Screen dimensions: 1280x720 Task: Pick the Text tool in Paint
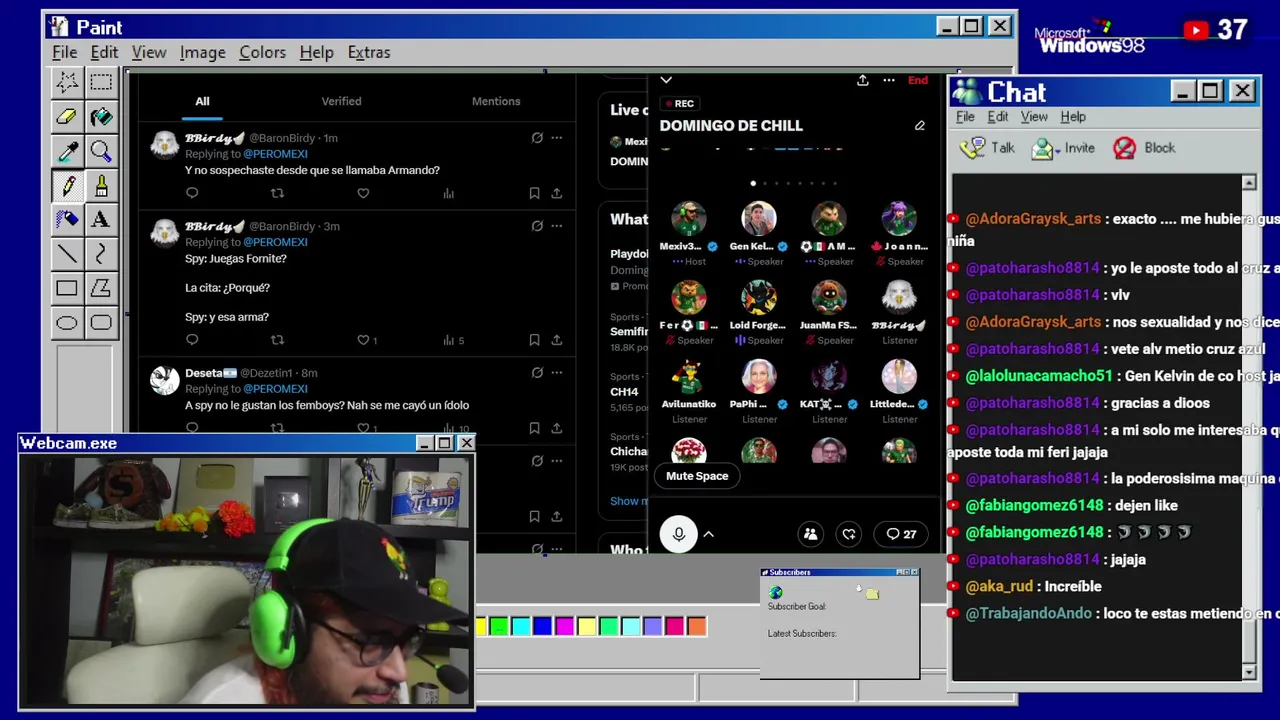101,219
